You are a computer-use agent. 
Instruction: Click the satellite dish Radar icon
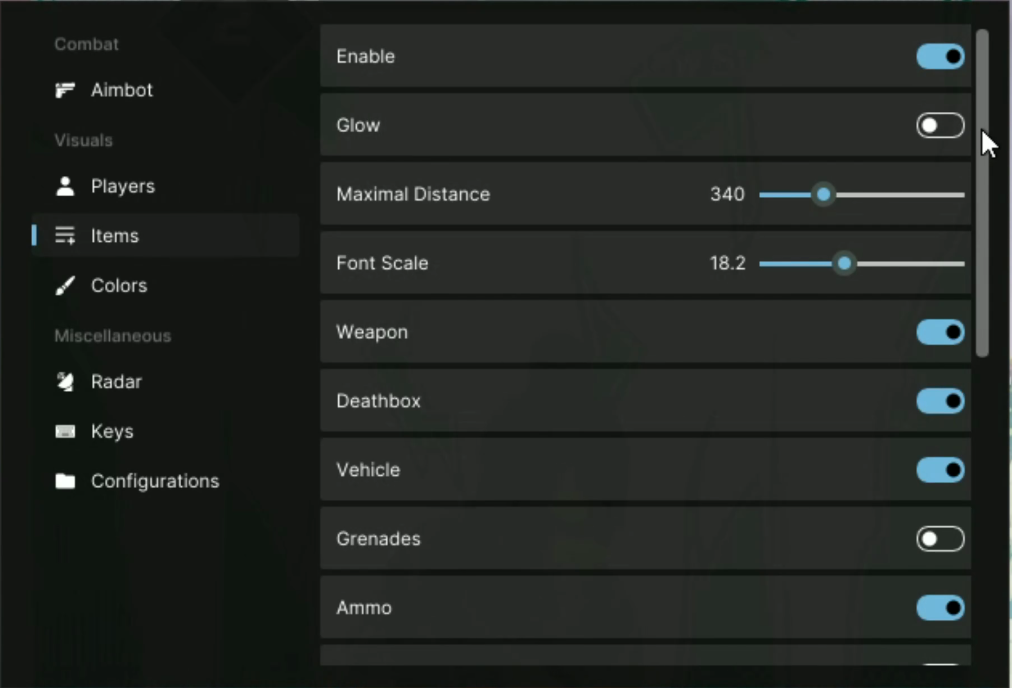[65, 381]
